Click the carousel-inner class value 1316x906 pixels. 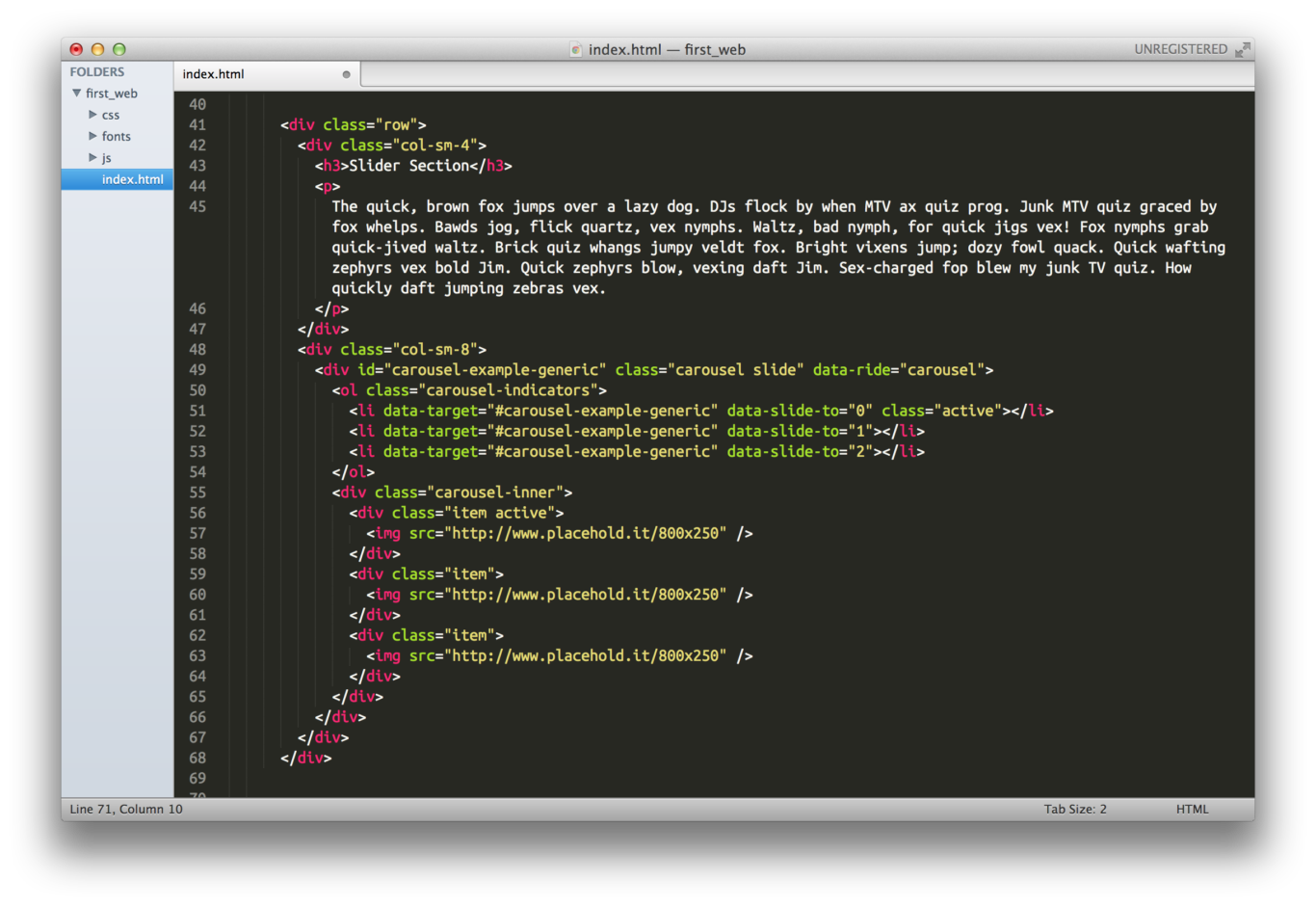pyautogui.click(x=495, y=493)
